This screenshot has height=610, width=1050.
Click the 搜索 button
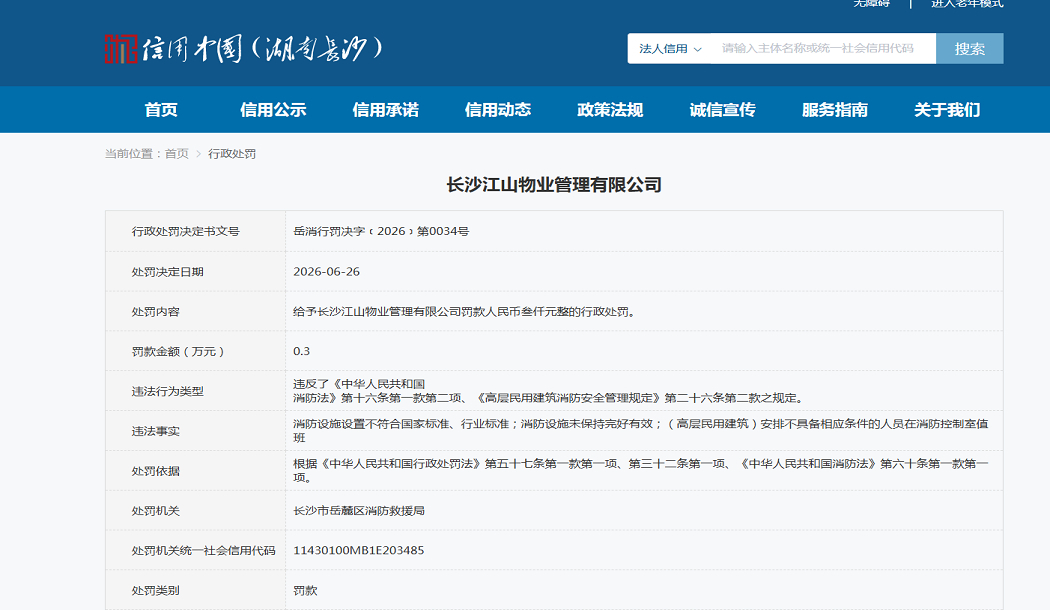click(970, 49)
